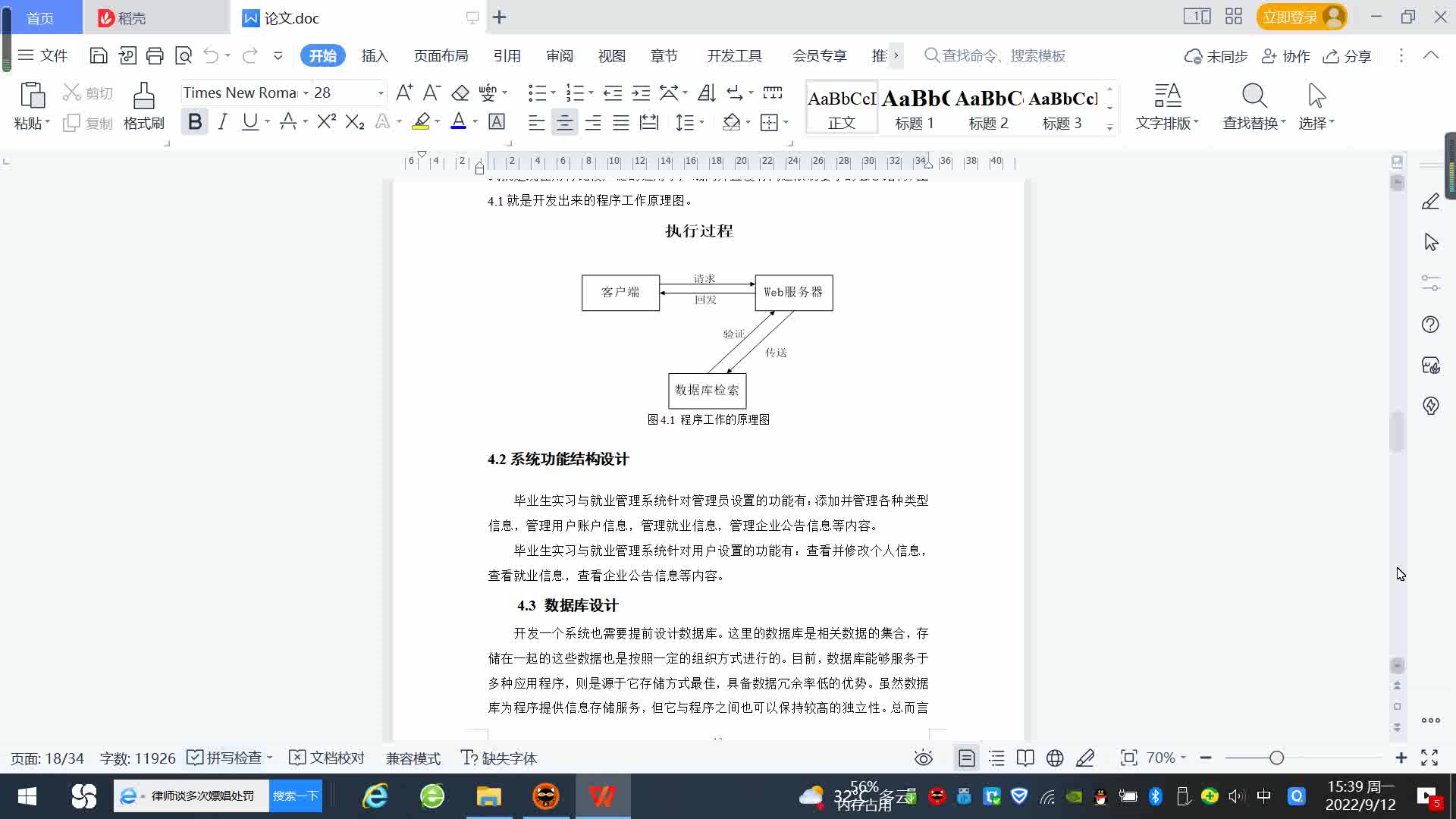1456x819 pixels.
Task: Click the Paste clipboard icon
Action: [x=32, y=96]
